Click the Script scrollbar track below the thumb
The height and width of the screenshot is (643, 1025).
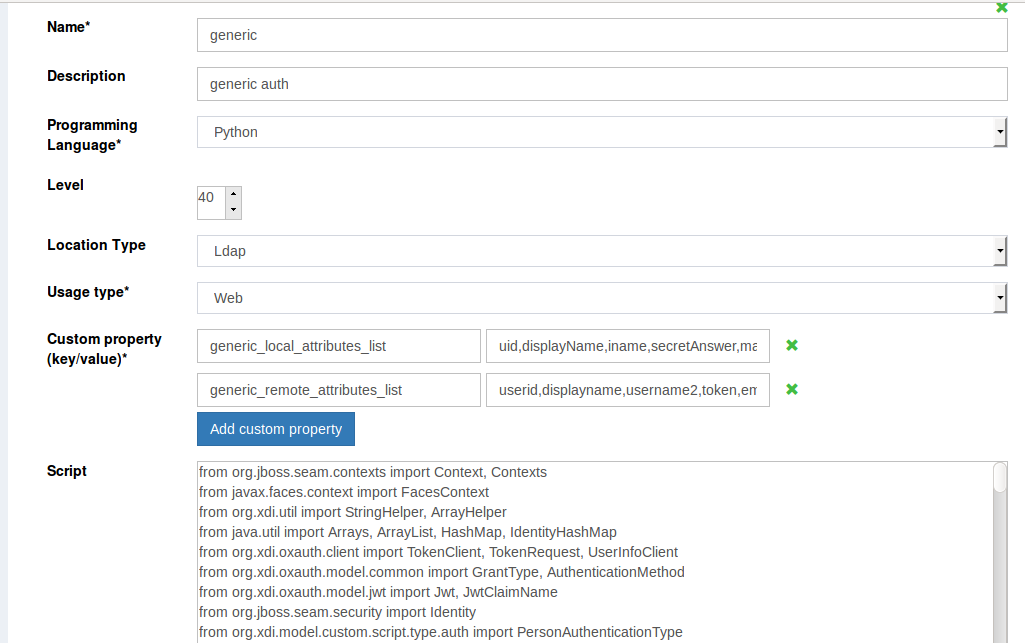[1000, 580]
